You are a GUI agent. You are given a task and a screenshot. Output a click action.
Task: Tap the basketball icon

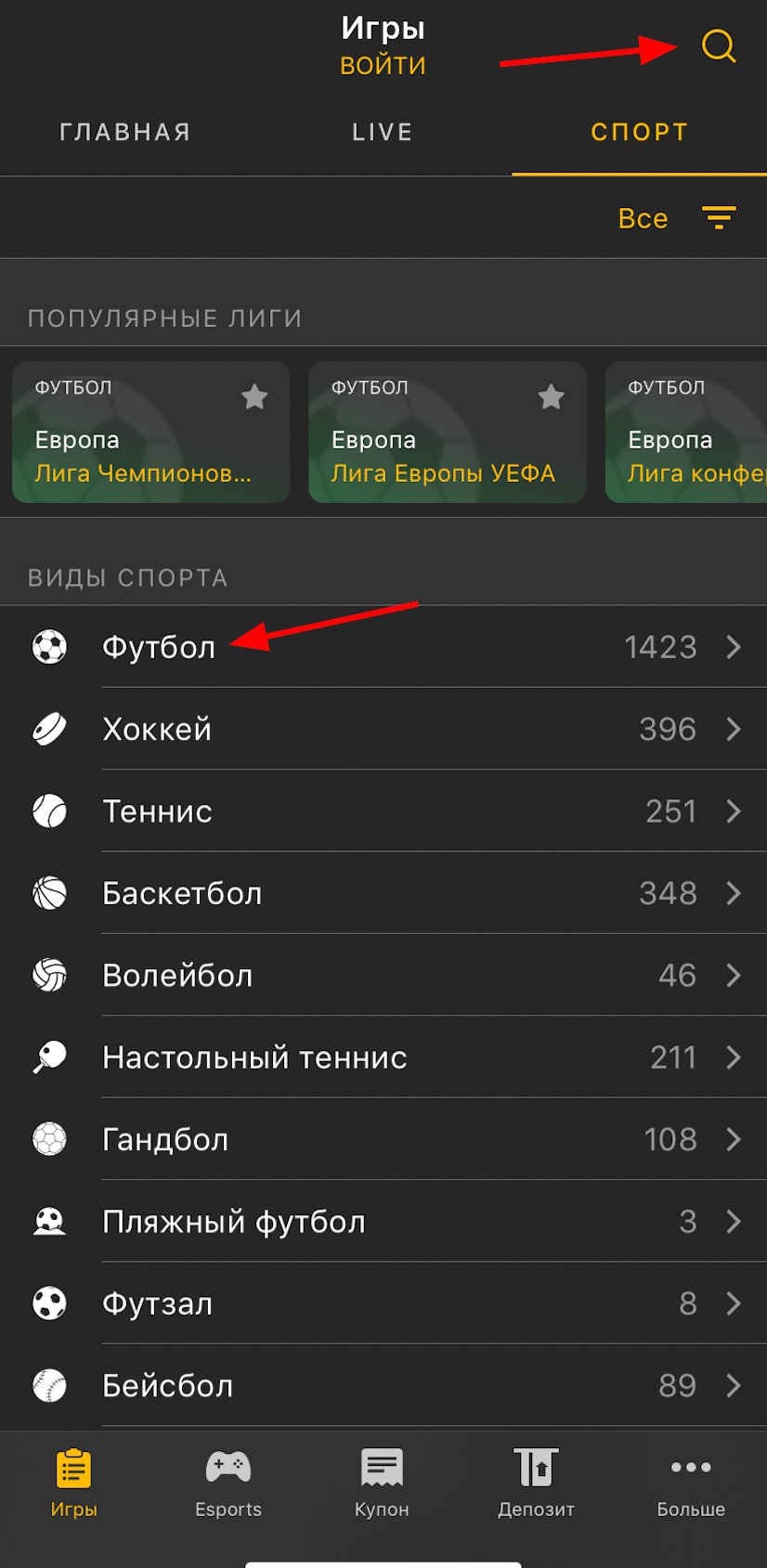(x=49, y=893)
